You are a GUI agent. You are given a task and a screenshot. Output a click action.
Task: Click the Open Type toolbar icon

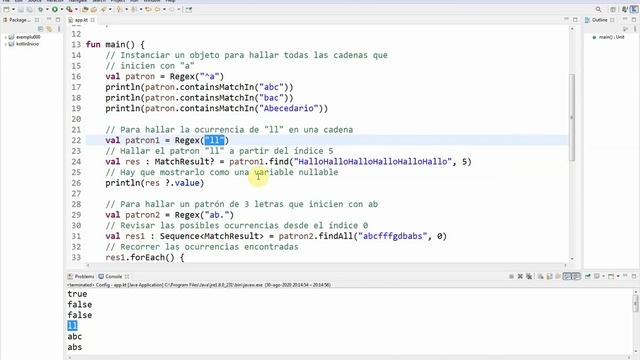pos(94,9)
